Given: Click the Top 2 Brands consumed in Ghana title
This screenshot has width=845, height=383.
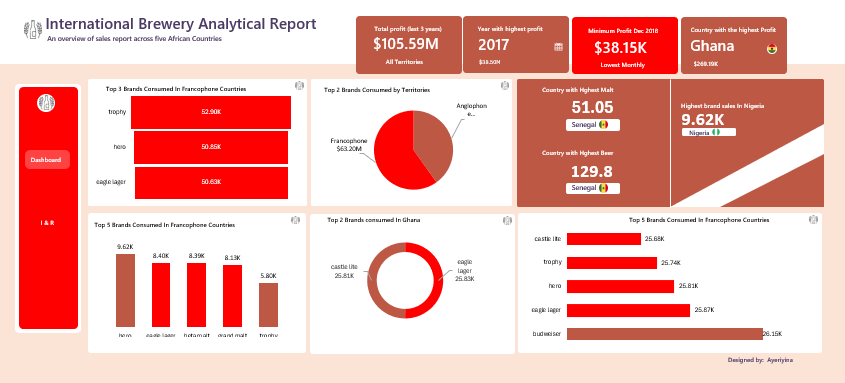Looking at the screenshot, I should 374,220.
